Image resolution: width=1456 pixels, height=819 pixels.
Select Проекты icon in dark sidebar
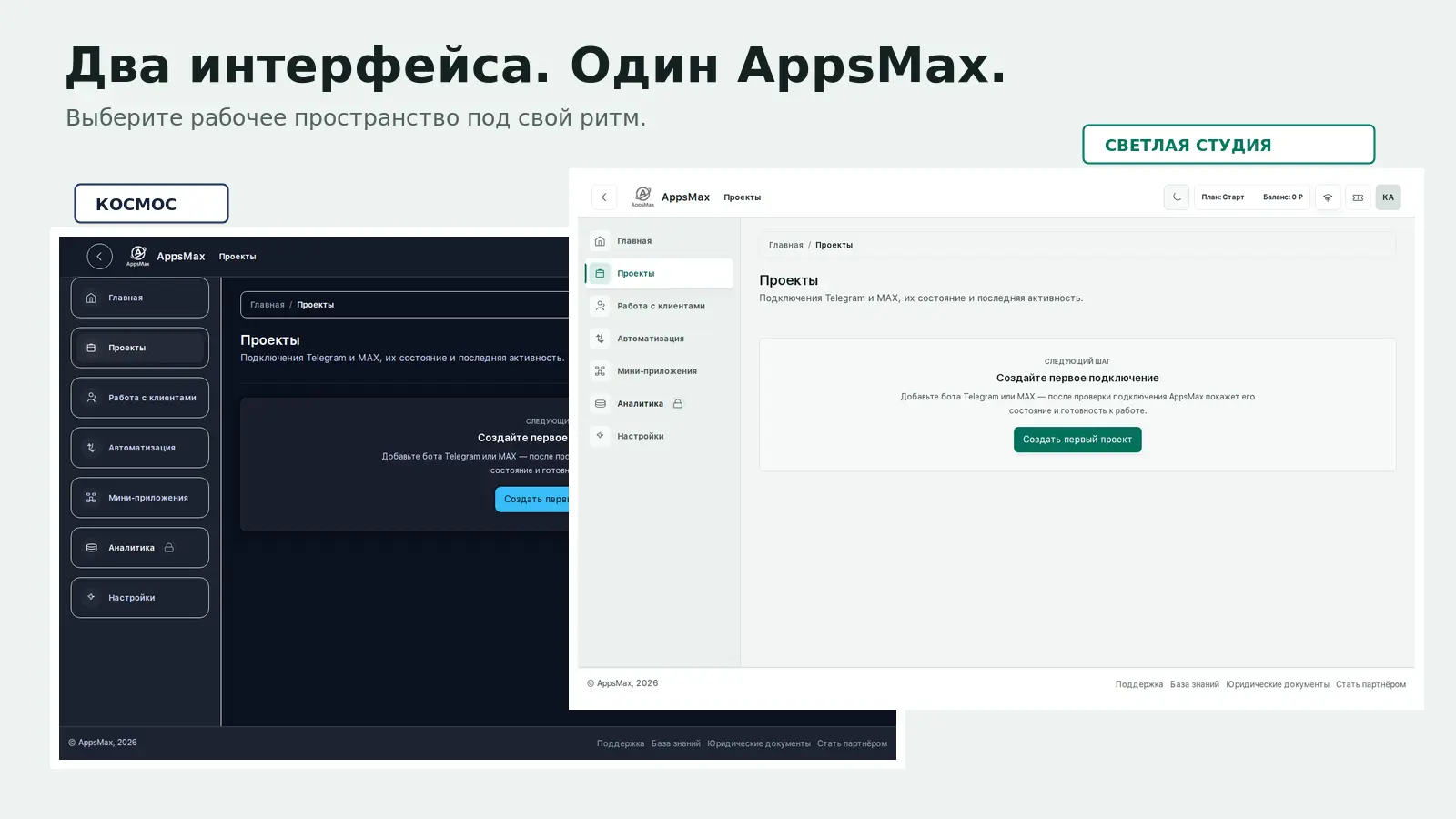[x=91, y=348]
